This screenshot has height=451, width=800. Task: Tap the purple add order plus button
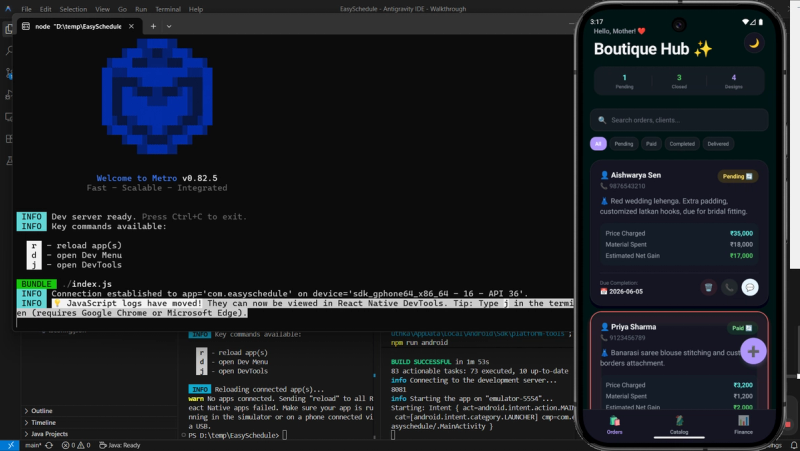click(753, 352)
